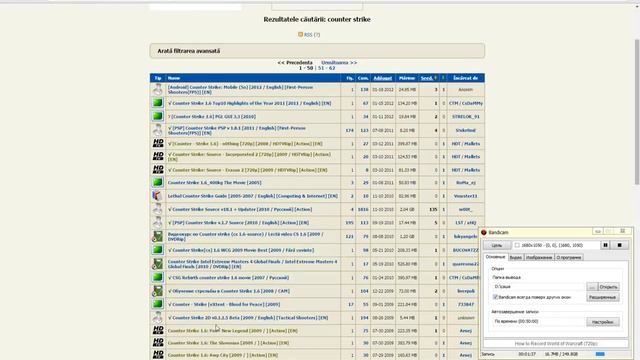Screen dimensions: 640x360
Task: Click DVD icon of Intel Extreme Masters 4 row
Action: (x=158, y=264)
